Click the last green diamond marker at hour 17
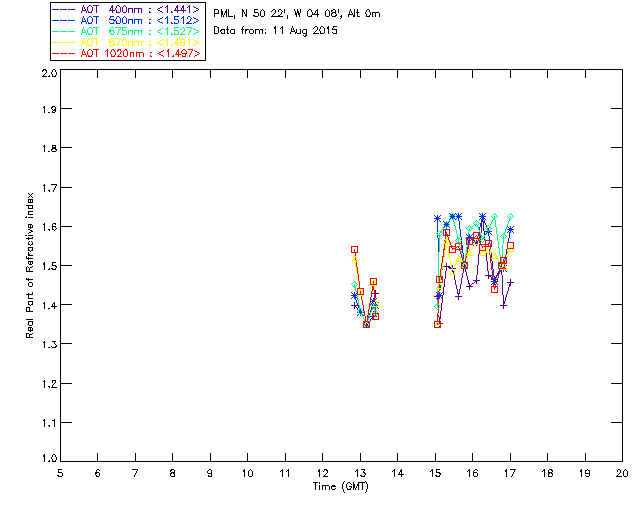The width and height of the screenshot is (640, 512). (x=510, y=217)
